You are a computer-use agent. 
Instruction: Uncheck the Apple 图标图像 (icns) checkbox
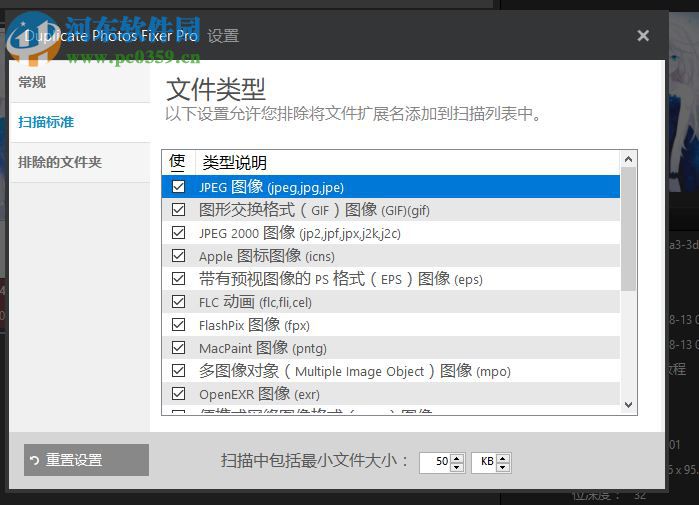coord(178,255)
